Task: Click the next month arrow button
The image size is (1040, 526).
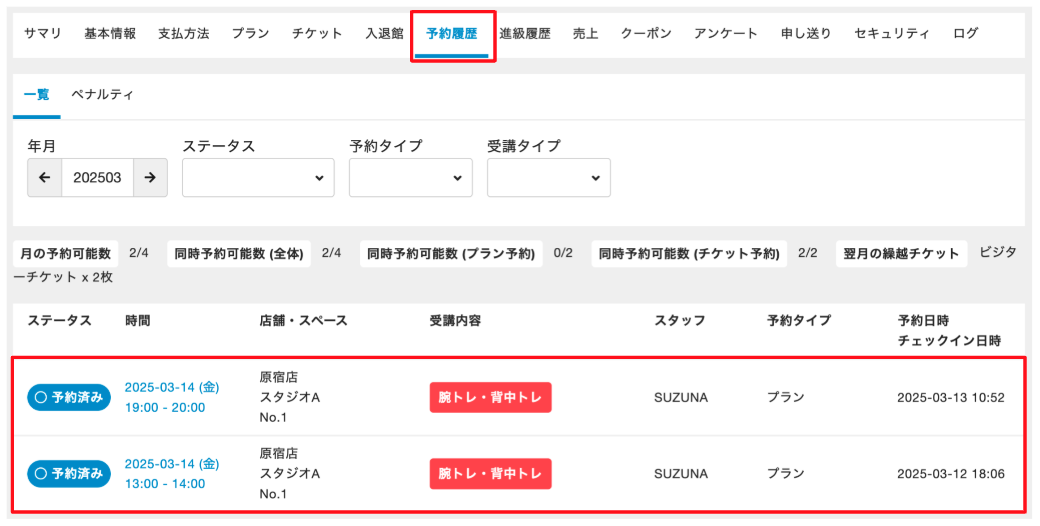Action: (x=150, y=178)
